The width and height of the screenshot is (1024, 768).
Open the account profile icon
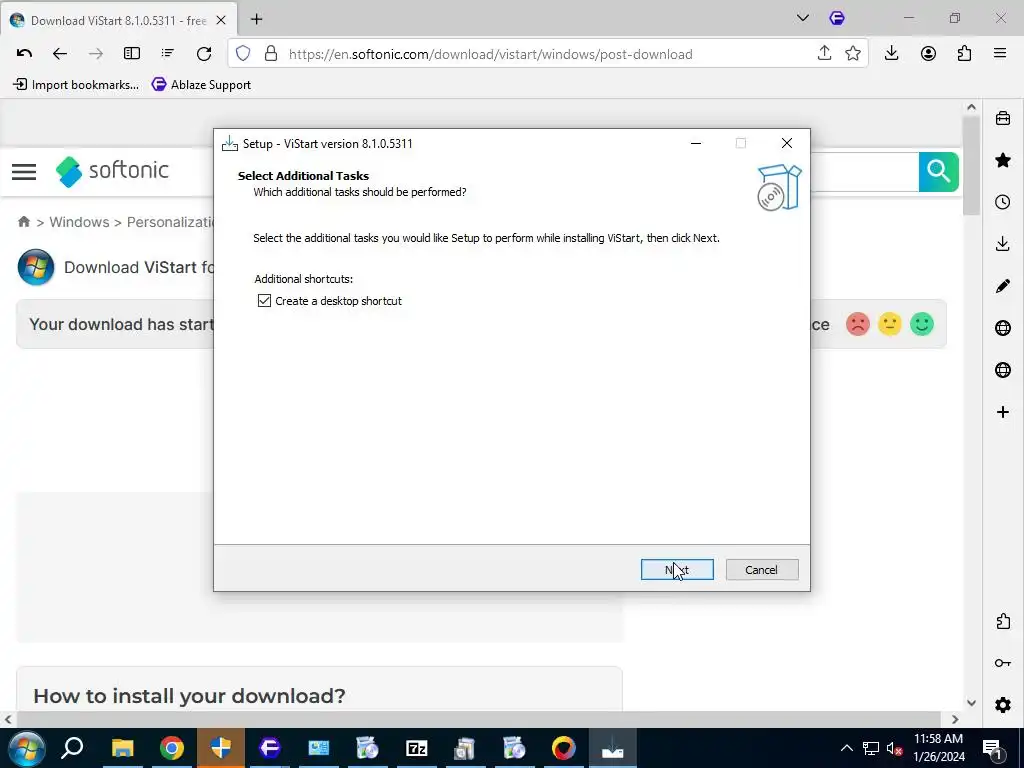point(928,54)
